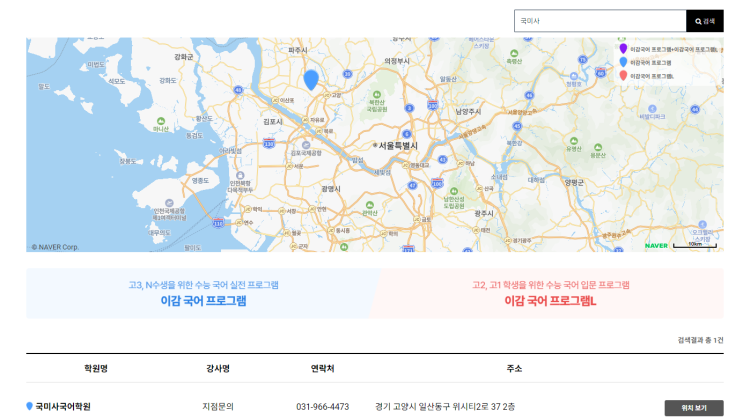Open the 이감 국어 프로그램 blue tab
This screenshot has width=743, height=420.
[203, 293]
